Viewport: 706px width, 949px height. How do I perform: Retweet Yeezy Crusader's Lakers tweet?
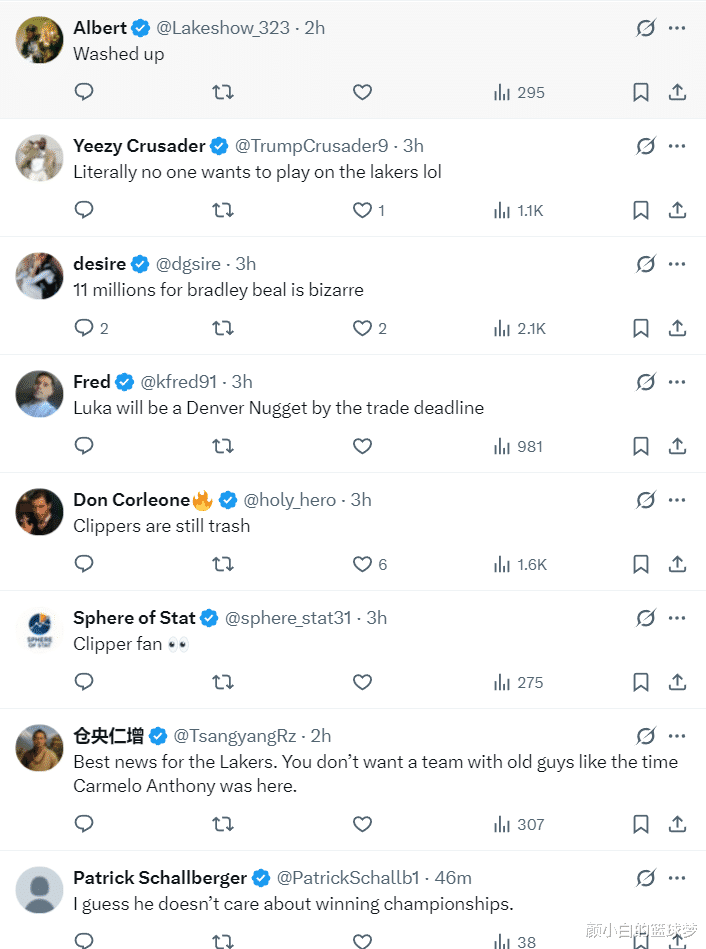(223, 210)
